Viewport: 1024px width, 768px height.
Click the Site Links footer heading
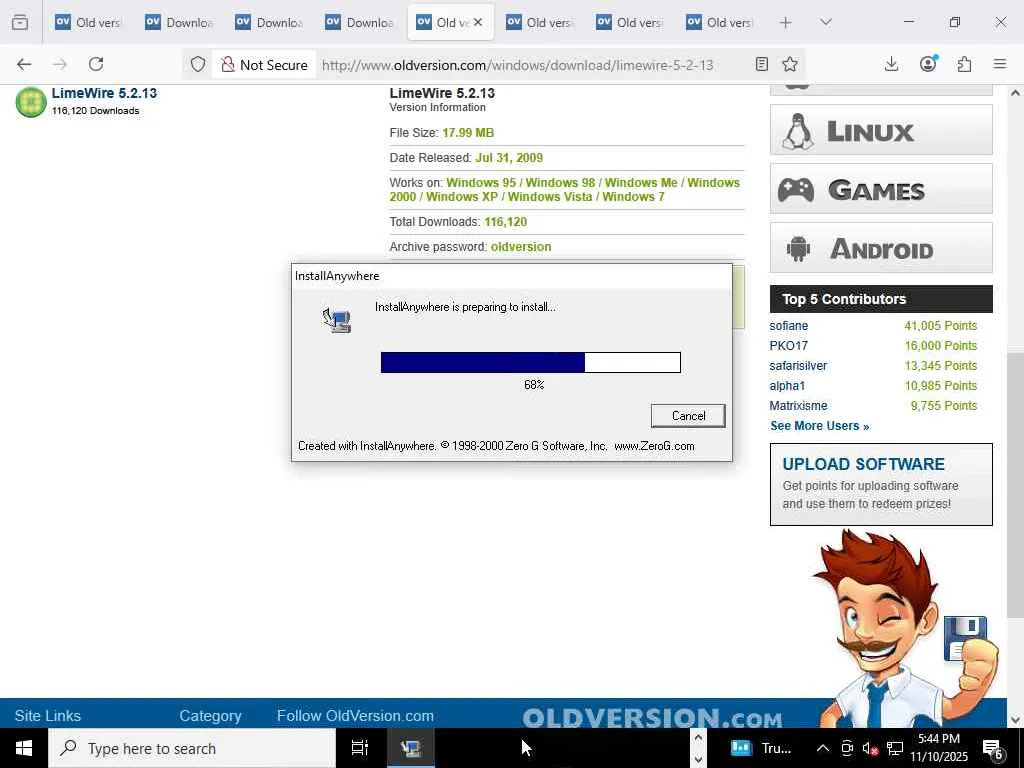(48, 716)
